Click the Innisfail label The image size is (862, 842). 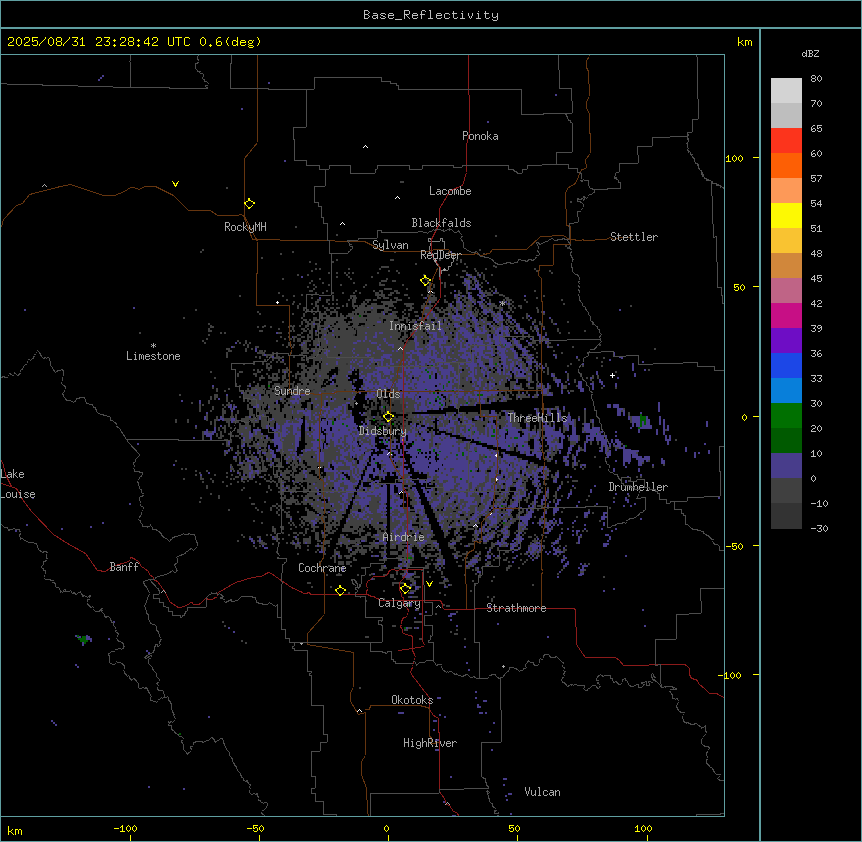tap(415, 326)
